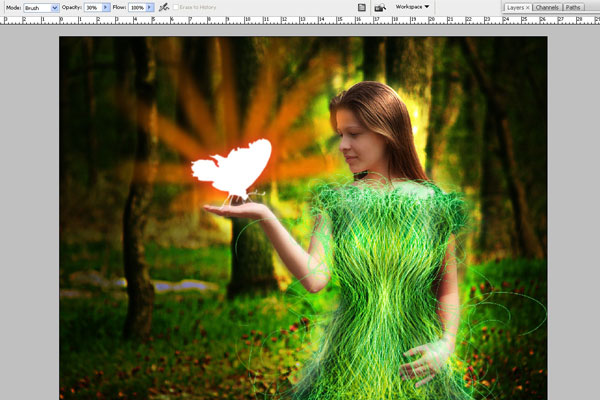
Task: Click the Opacity label text
Action: click(71, 7)
